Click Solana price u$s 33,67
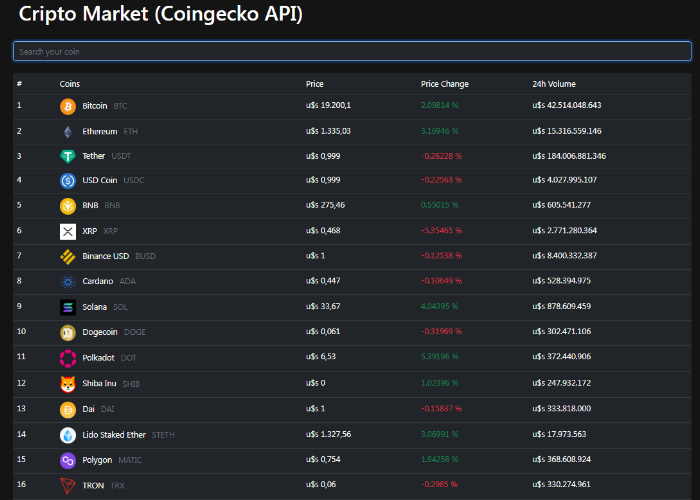This screenshot has width=700, height=500. click(323, 306)
